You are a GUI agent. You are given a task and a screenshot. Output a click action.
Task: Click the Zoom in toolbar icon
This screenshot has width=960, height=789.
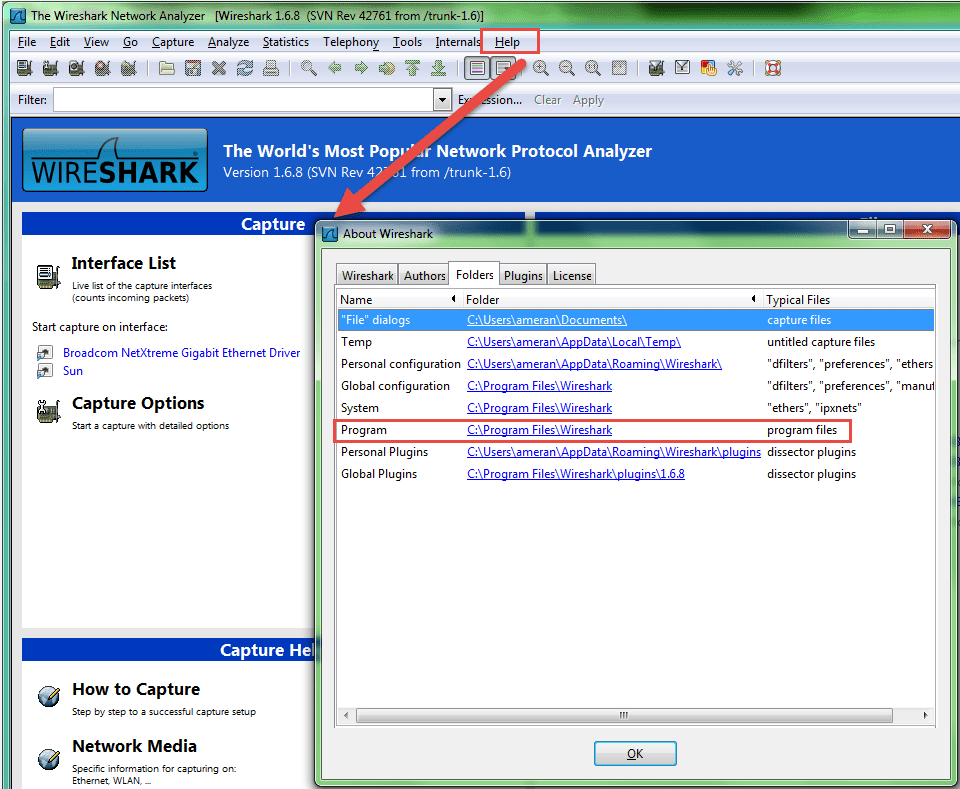point(541,68)
